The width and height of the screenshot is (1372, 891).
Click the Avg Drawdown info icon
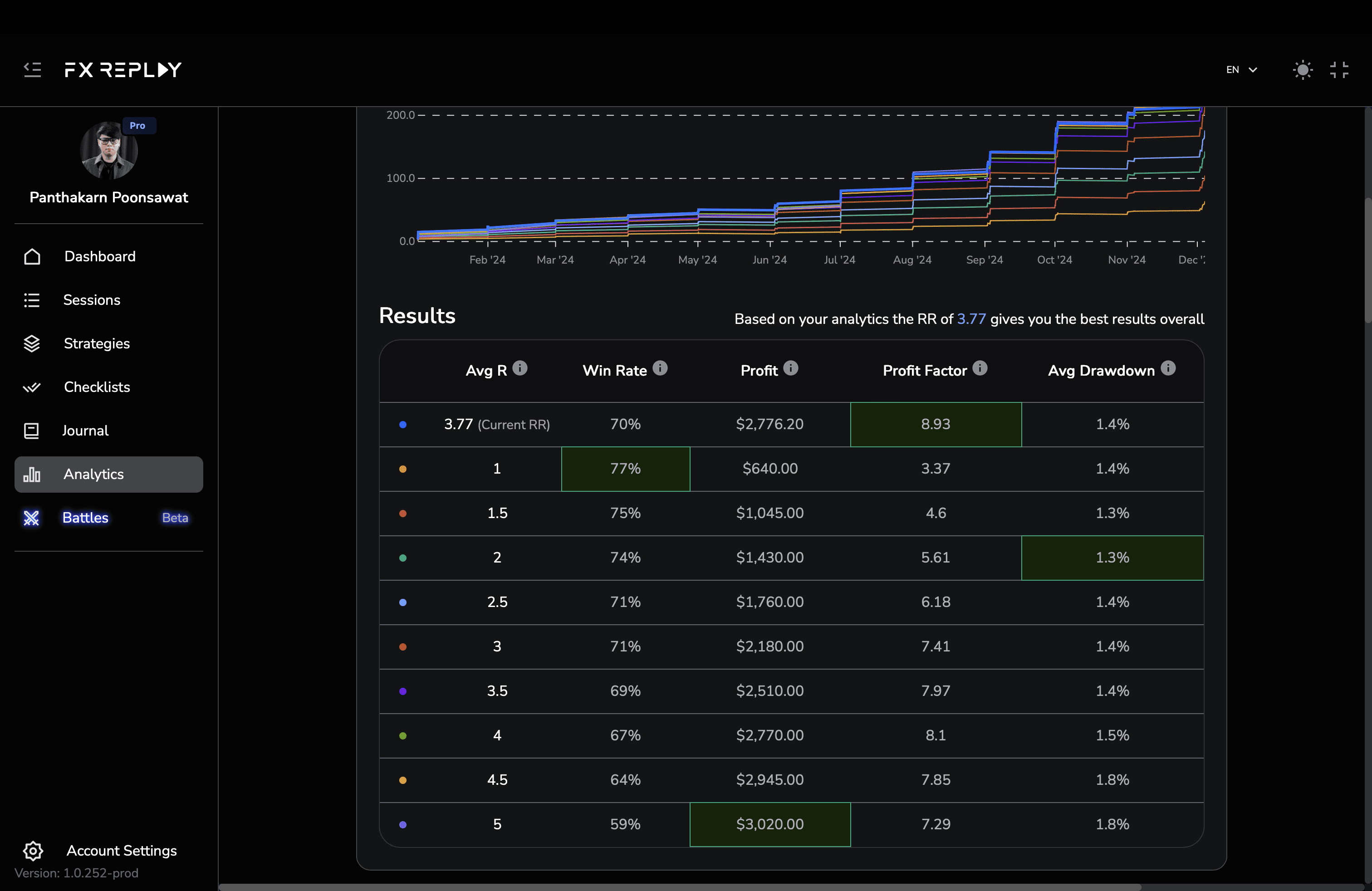(x=1168, y=367)
